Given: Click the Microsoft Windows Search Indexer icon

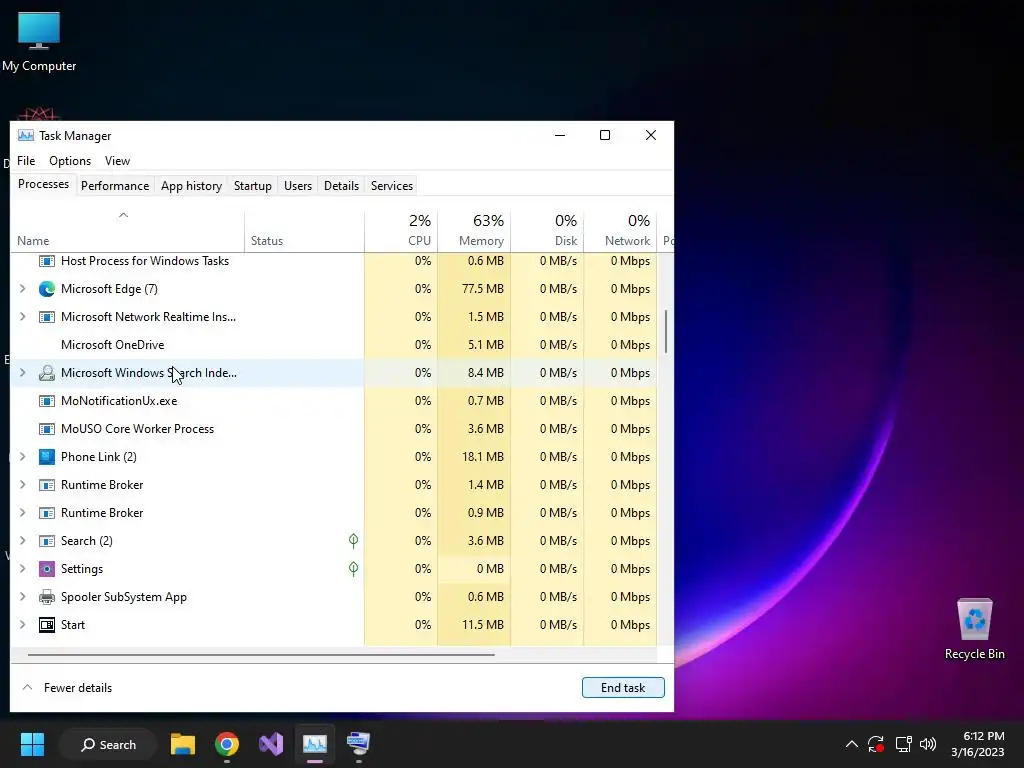Looking at the screenshot, I should click(46, 373).
